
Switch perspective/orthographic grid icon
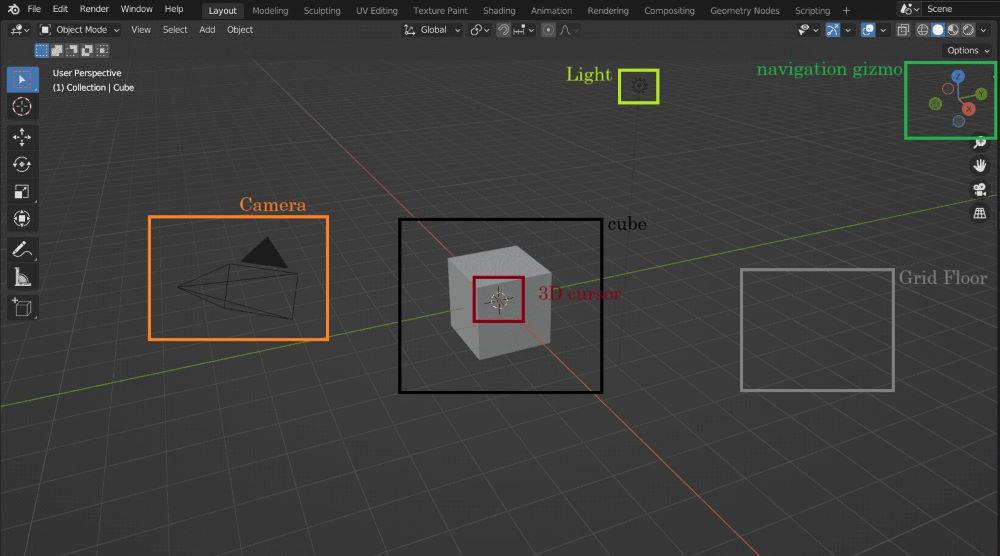(980, 213)
